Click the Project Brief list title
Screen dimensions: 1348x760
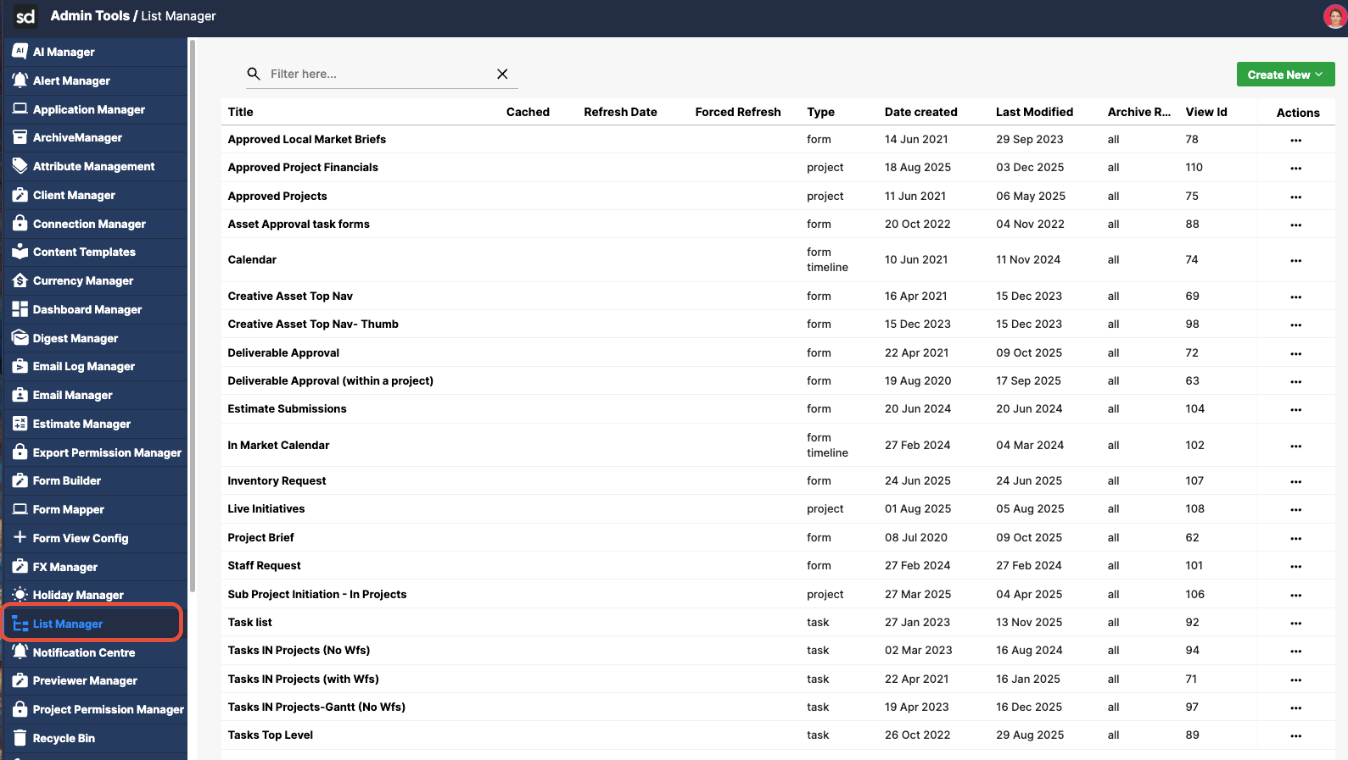(260, 537)
